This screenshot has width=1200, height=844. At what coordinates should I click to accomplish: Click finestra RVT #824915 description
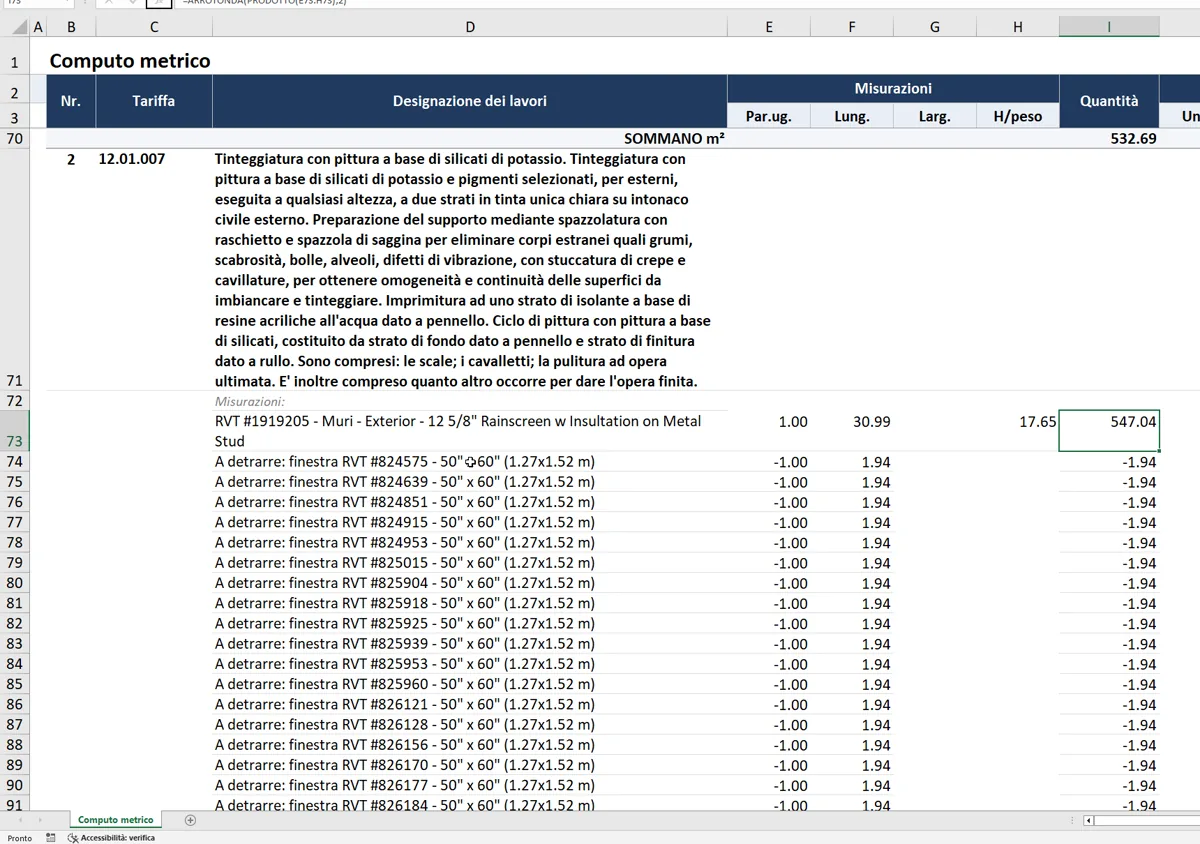[x=405, y=522]
